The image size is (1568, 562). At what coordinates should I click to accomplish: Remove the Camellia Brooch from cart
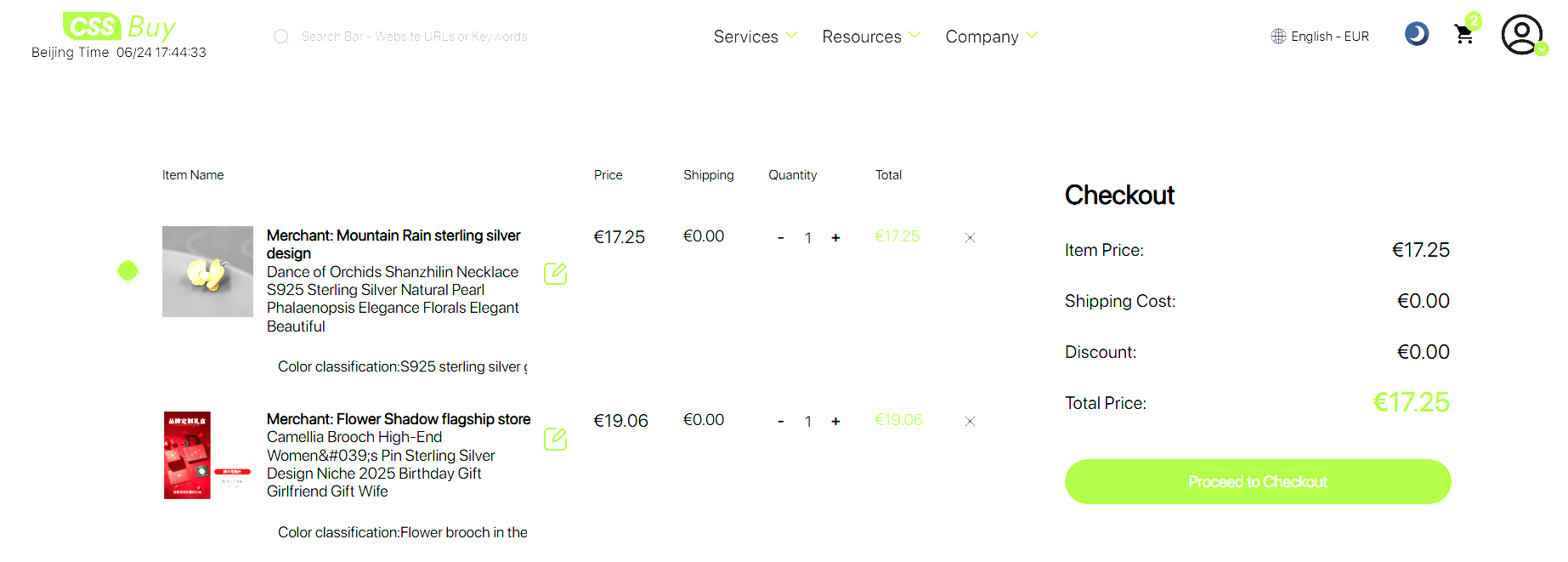970,422
